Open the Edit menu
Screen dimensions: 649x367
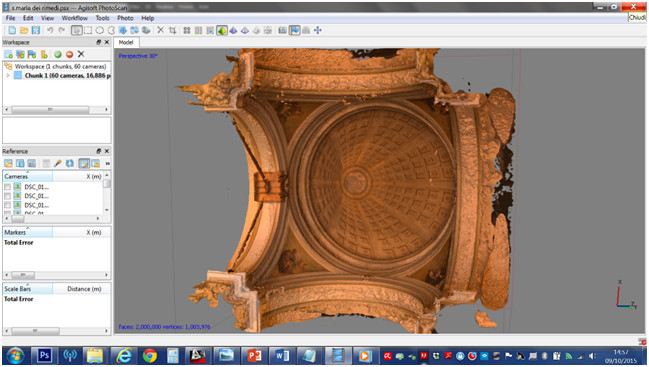point(28,18)
